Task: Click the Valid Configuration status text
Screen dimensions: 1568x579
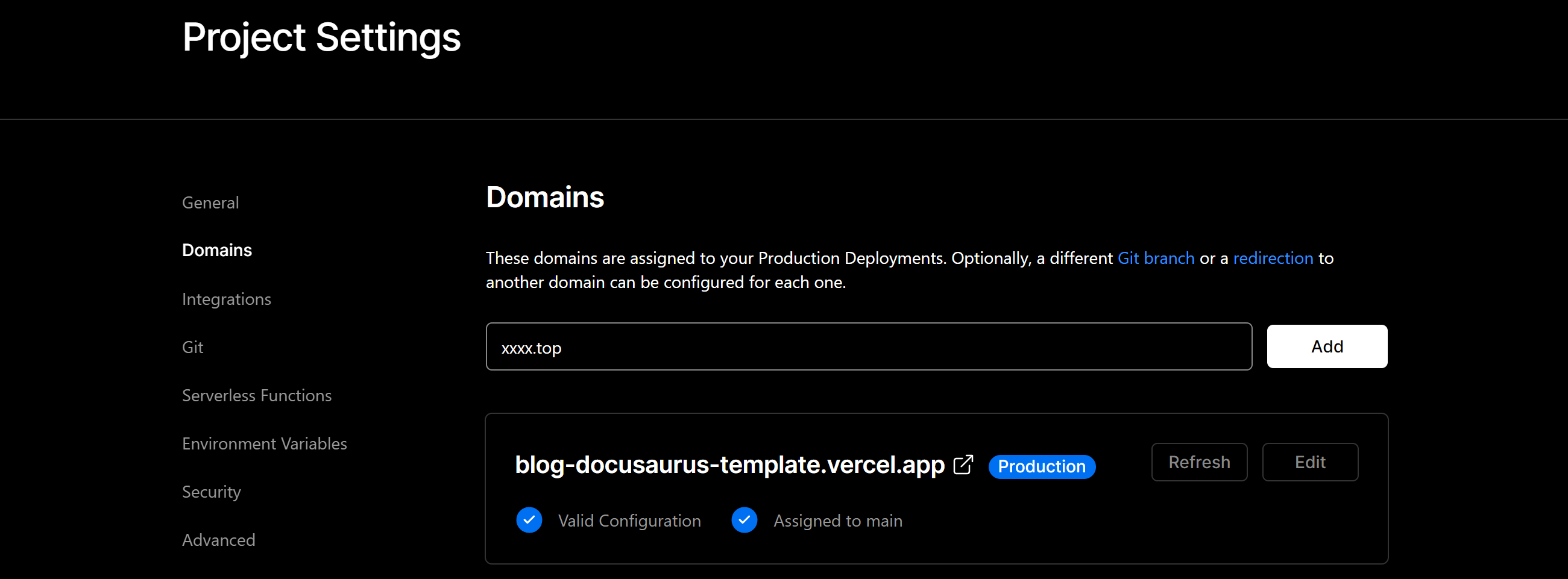Action: [629, 521]
